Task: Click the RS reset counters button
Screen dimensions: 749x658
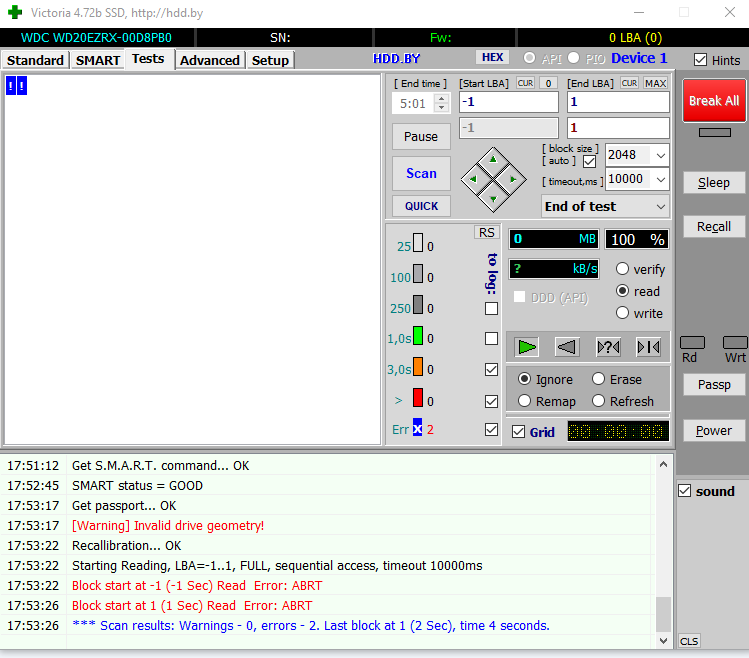Action: click(486, 232)
